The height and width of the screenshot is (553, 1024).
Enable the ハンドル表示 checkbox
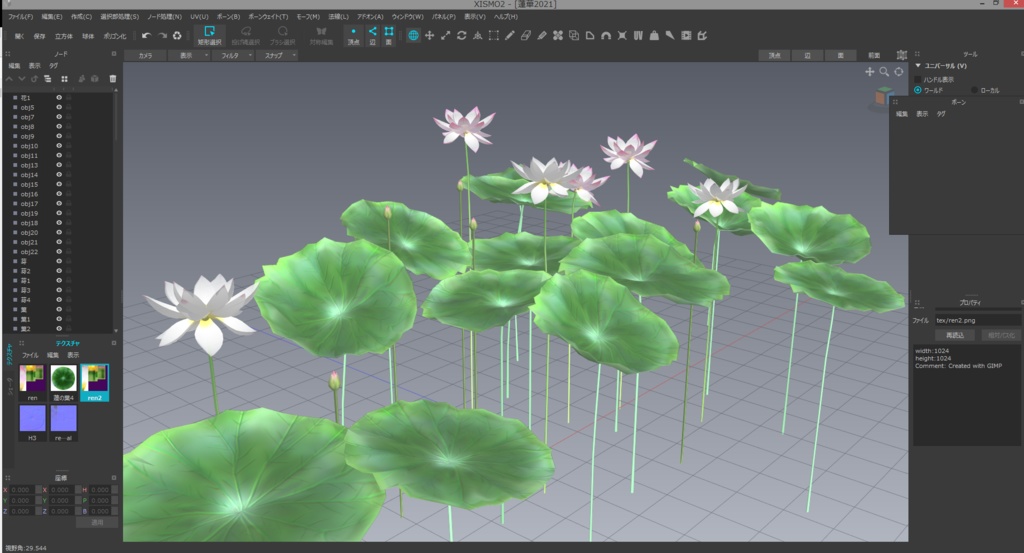pos(918,80)
